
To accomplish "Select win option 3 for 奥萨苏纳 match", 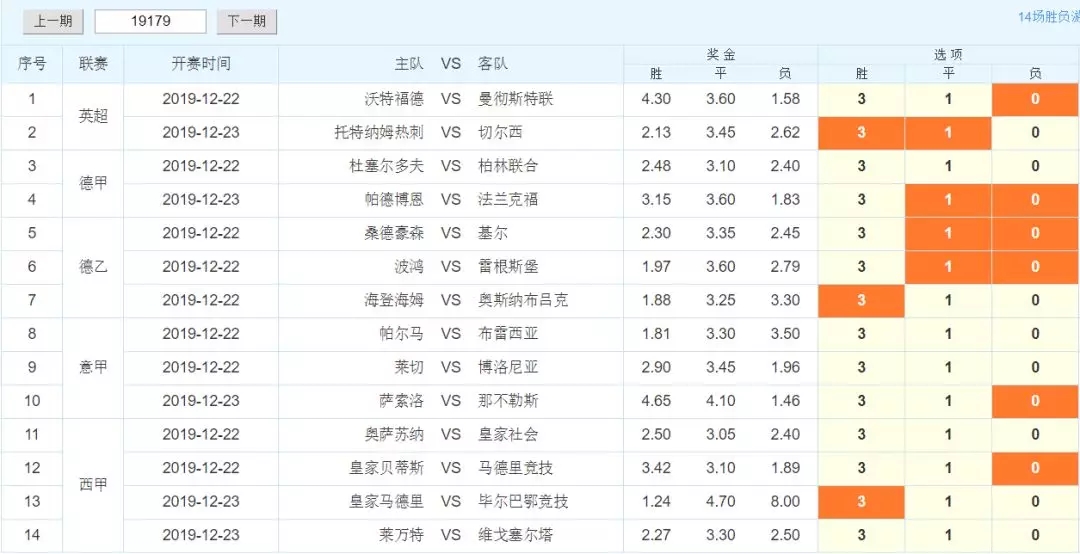I will [861, 434].
